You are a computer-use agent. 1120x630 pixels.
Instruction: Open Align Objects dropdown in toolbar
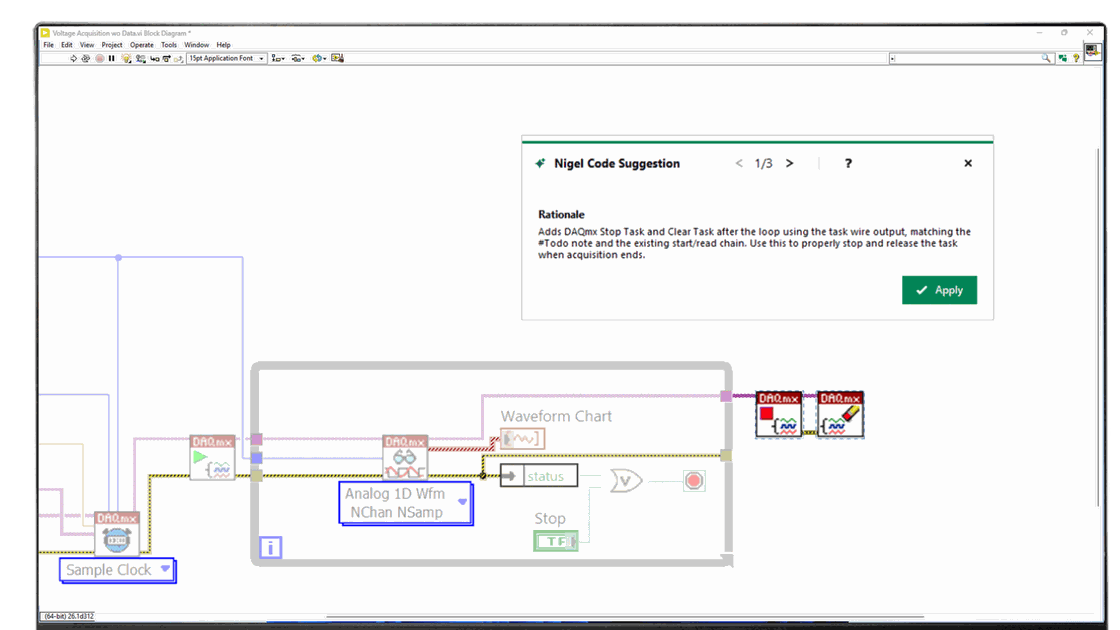pyautogui.click(x=278, y=59)
